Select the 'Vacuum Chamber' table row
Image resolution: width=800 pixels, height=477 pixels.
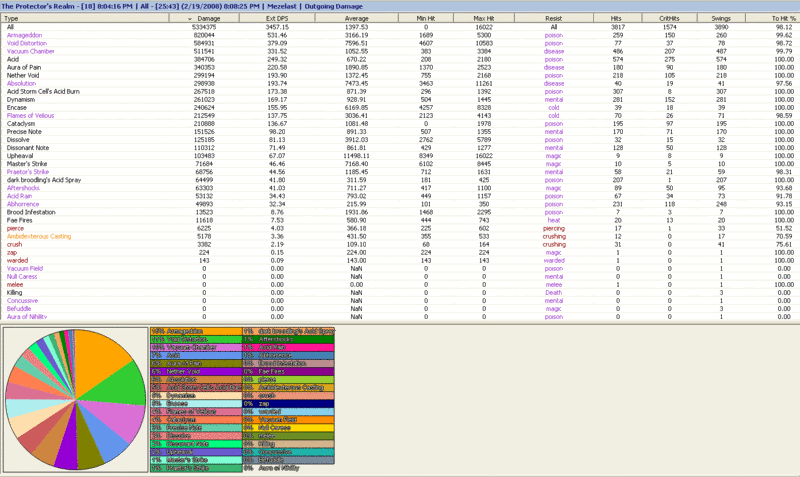(400, 51)
